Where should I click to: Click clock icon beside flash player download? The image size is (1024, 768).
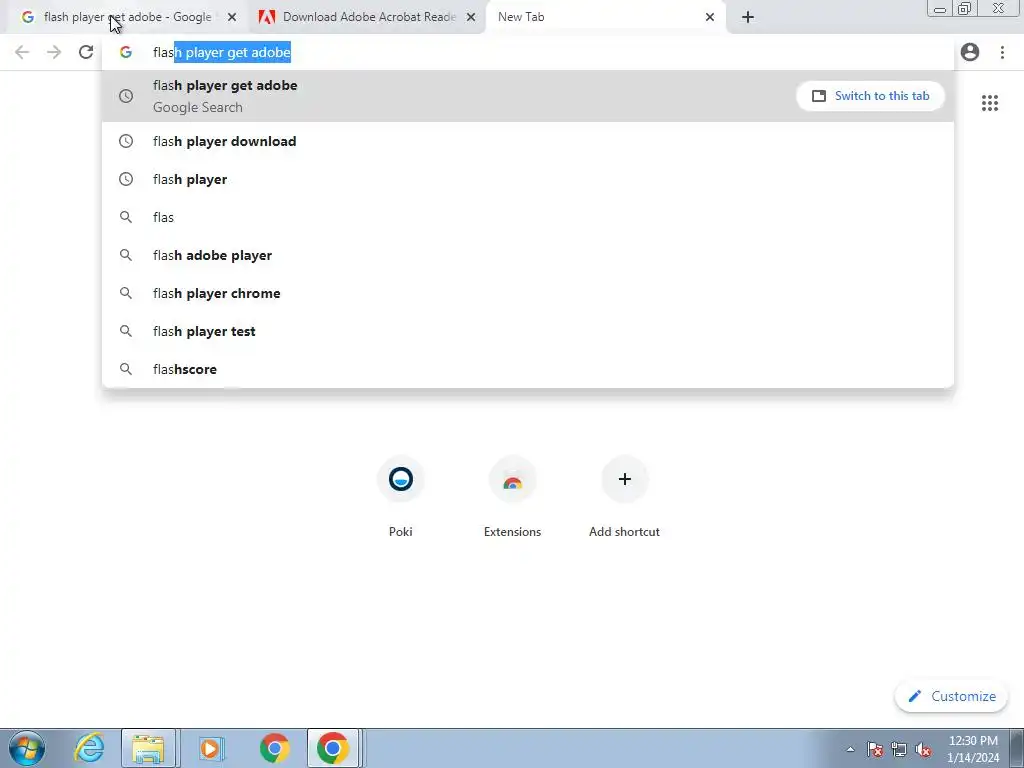tap(126, 141)
